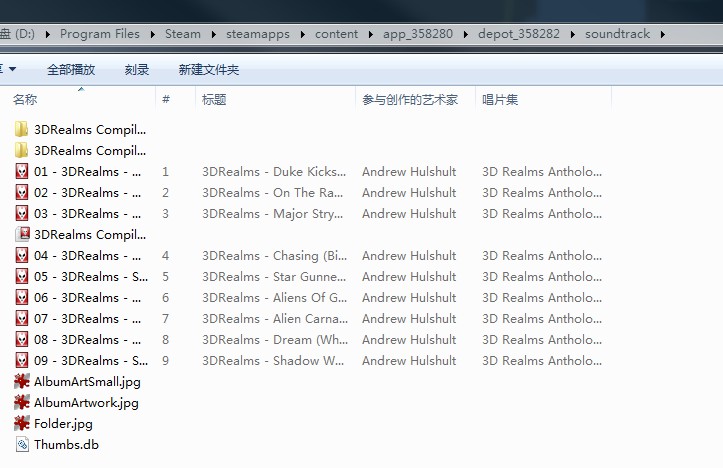Image resolution: width=723 pixels, height=468 pixels.
Task: Click soundtrack segment in address bar
Action: [x=617, y=34]
